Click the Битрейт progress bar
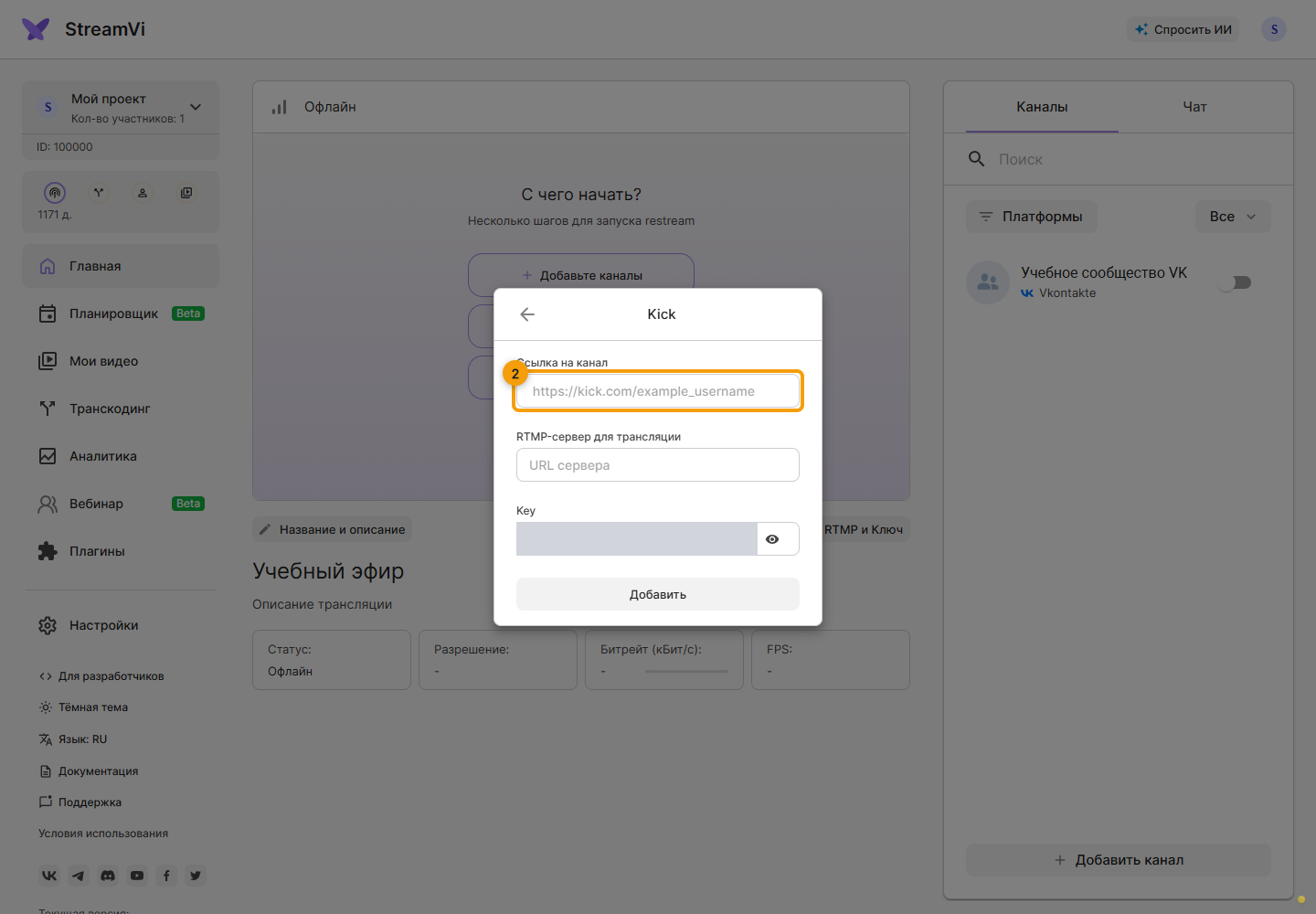Screen dimensions: 1316x914 point(686,672)
